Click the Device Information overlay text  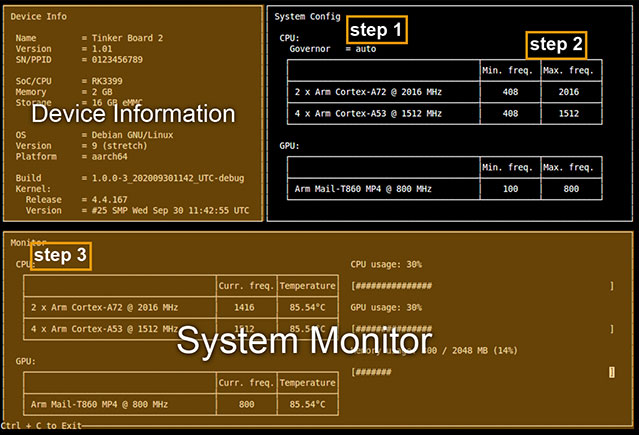(133, 113)
